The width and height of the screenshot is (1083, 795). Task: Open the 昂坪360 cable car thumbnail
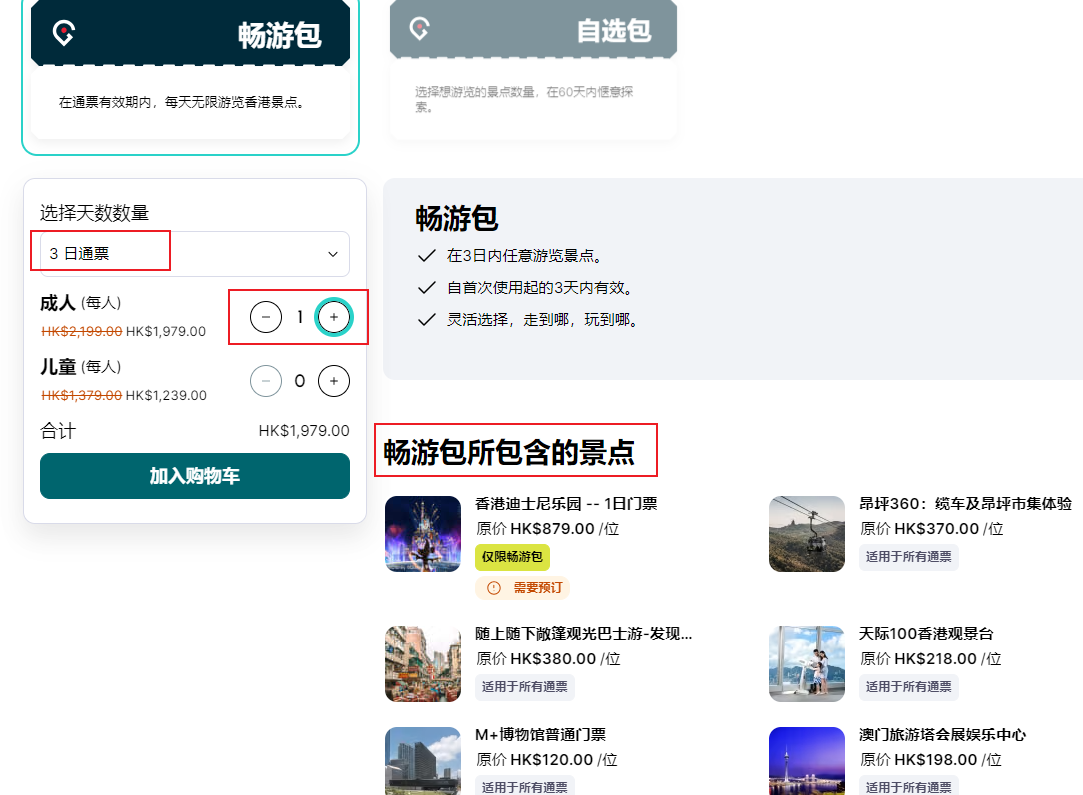point(806,534)
